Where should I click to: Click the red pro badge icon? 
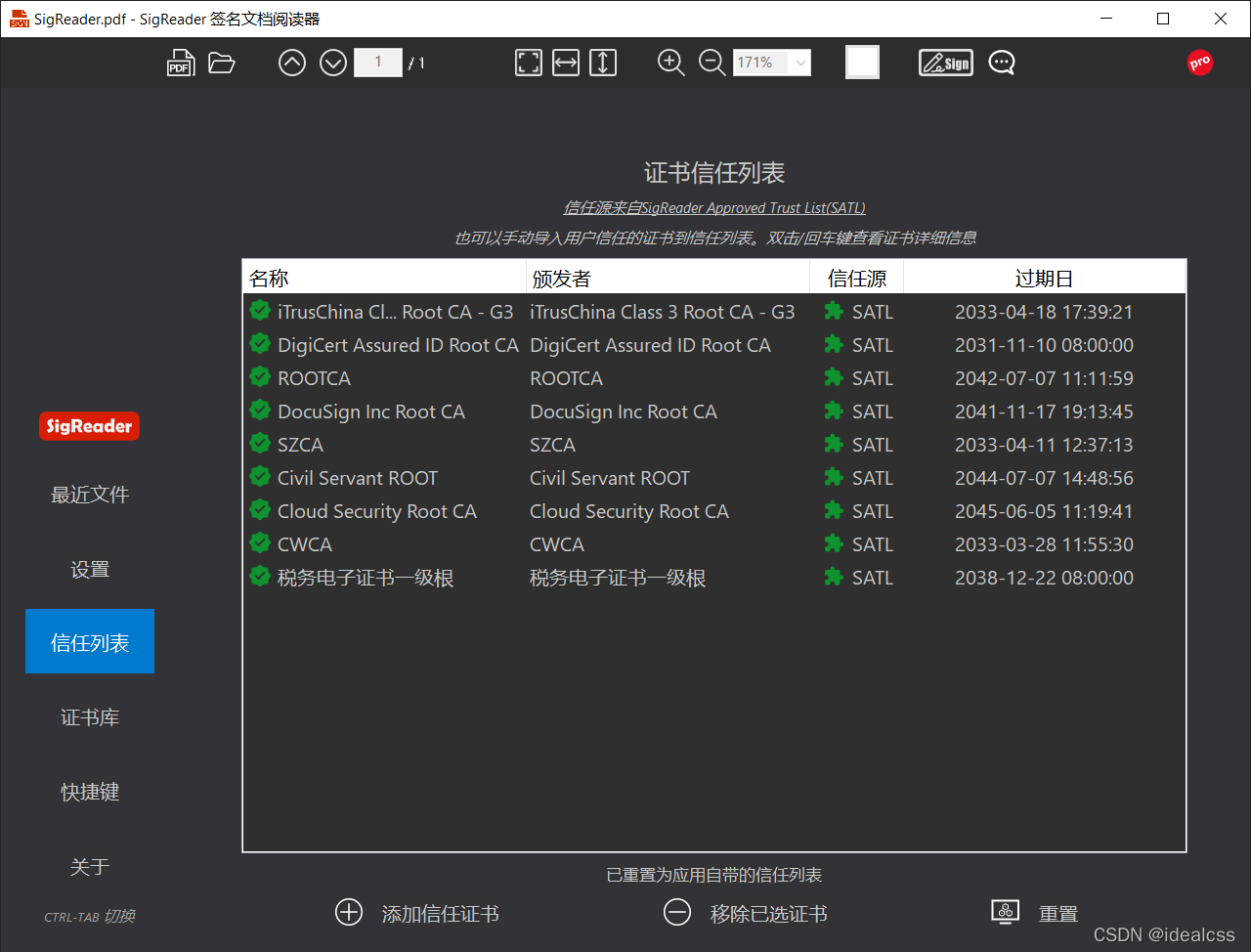point(1200,63)
